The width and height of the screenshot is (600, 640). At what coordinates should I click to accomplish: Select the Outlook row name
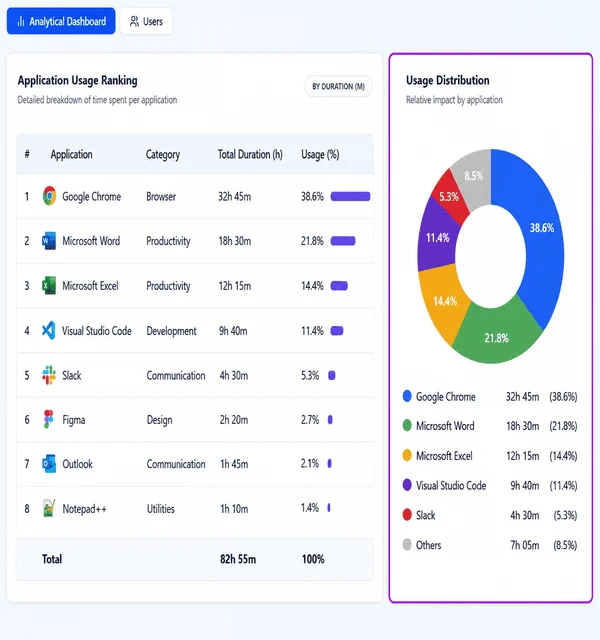pos(78,464)
